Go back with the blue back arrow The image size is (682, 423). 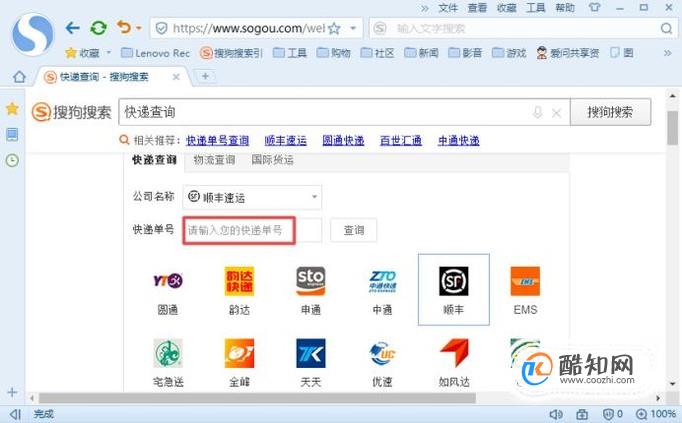click(72, 28)
